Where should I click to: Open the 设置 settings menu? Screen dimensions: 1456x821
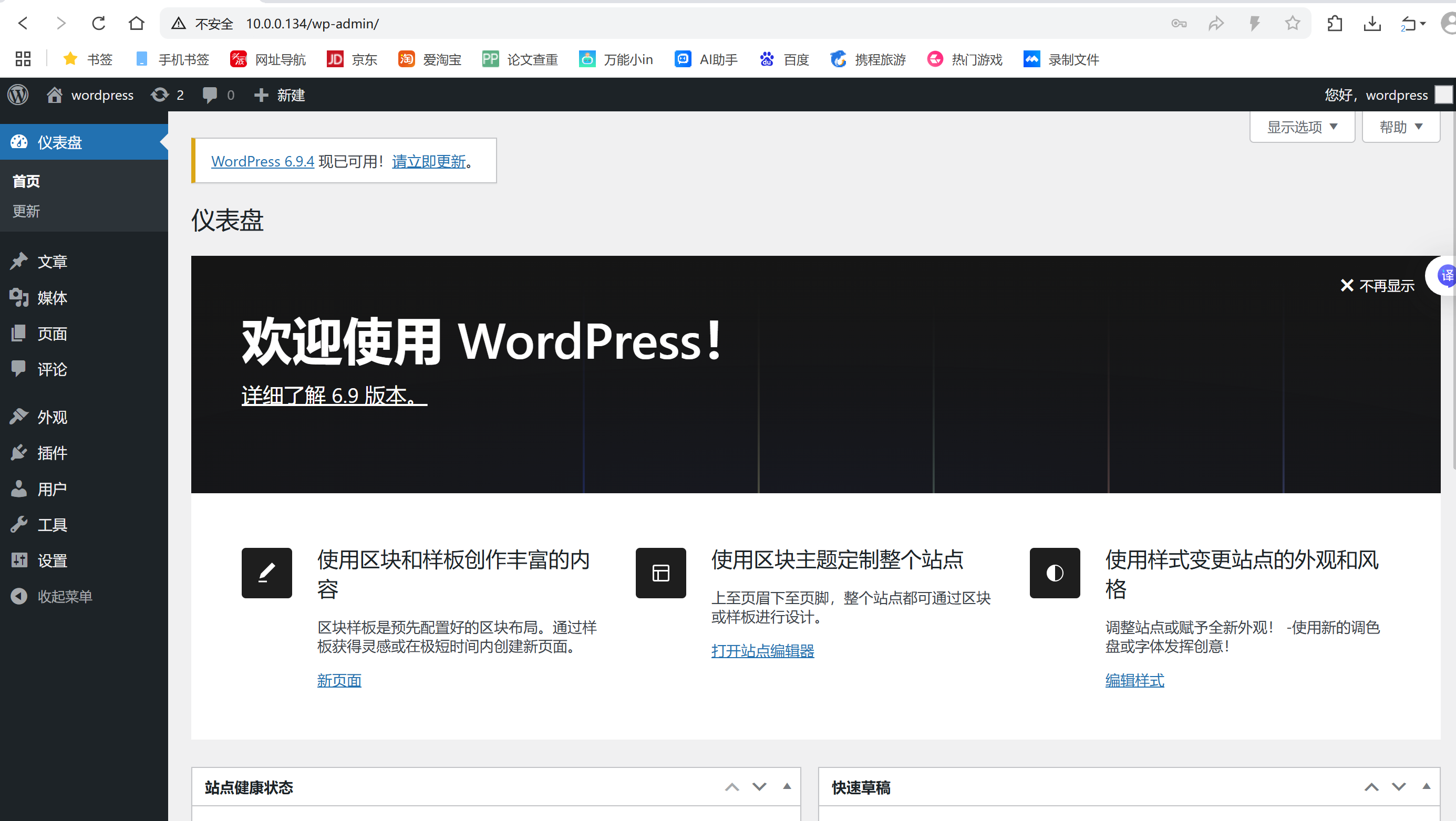pyautogui.click(x=84, y=560)
